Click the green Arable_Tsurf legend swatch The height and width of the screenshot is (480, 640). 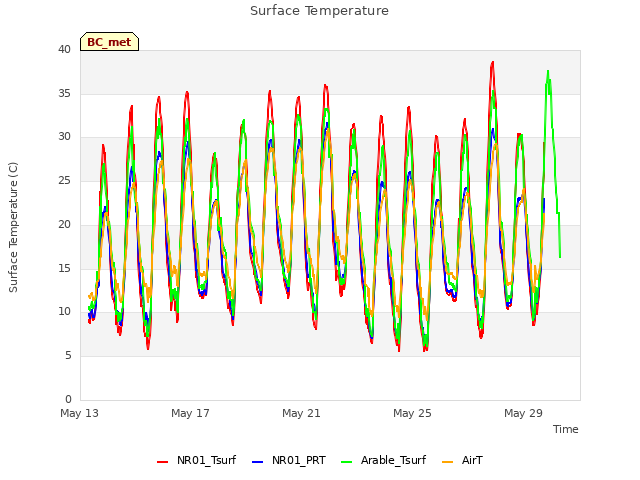click(346, 462)
